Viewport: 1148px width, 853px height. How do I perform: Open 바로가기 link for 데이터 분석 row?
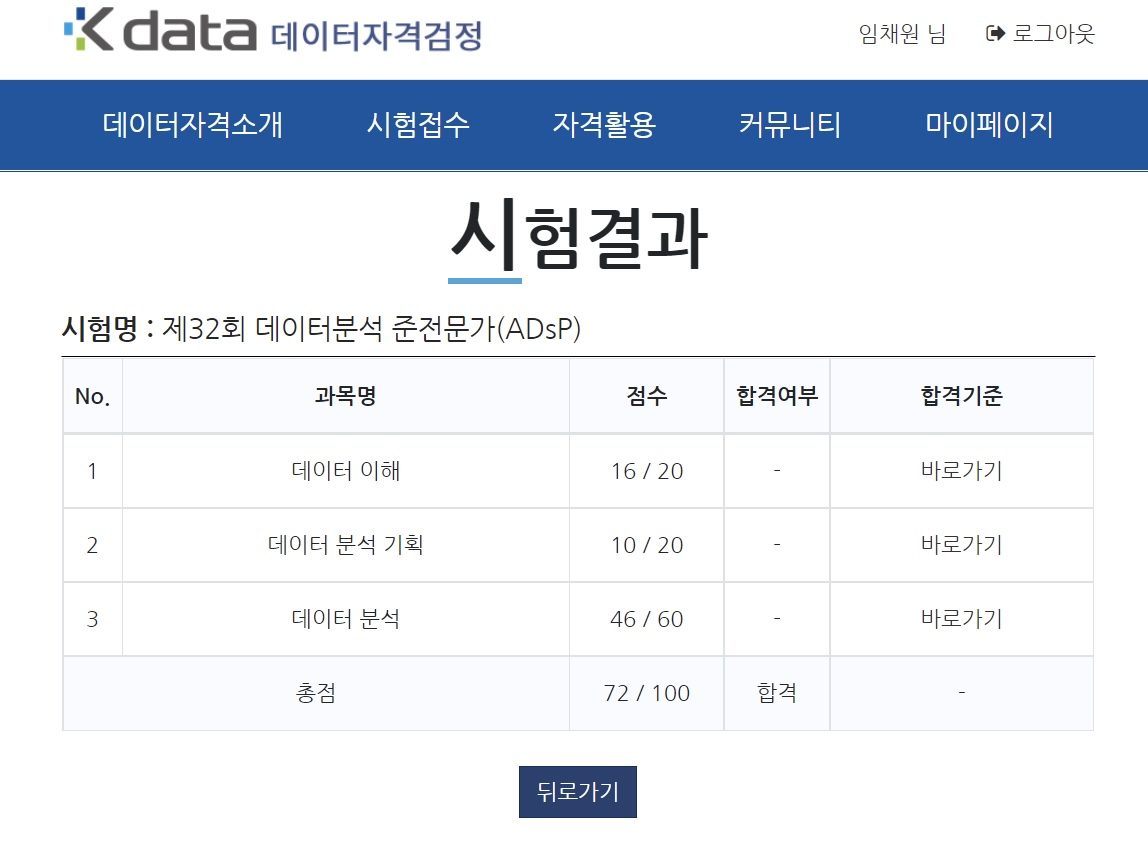coord(961,618)
